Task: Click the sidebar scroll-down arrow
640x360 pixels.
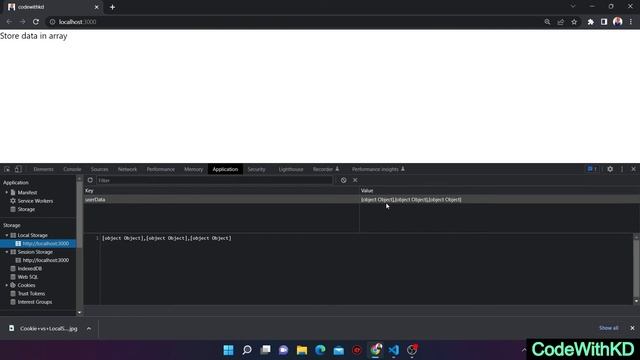Action: tap(80, 313)
